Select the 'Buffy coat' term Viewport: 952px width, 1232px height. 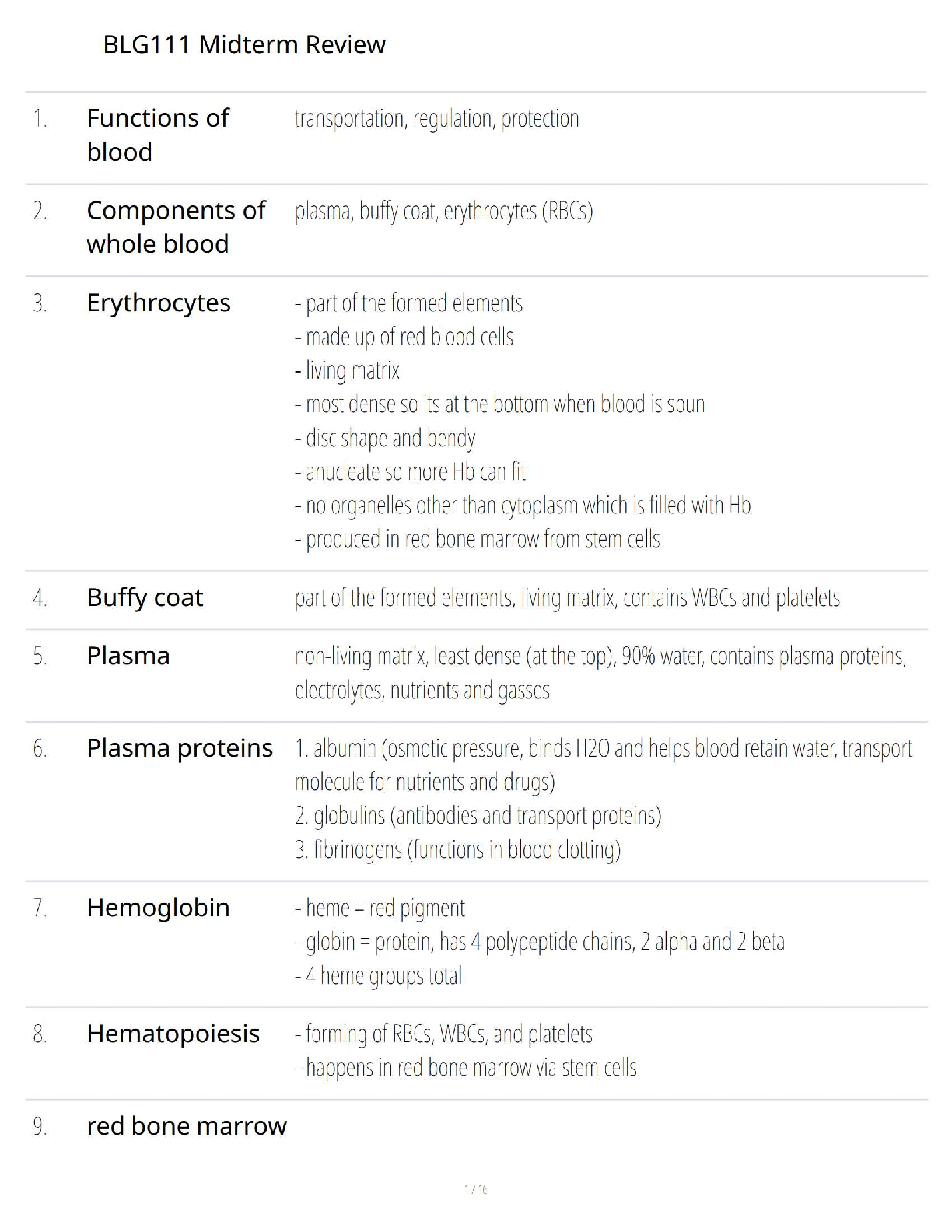pos(145,597)
